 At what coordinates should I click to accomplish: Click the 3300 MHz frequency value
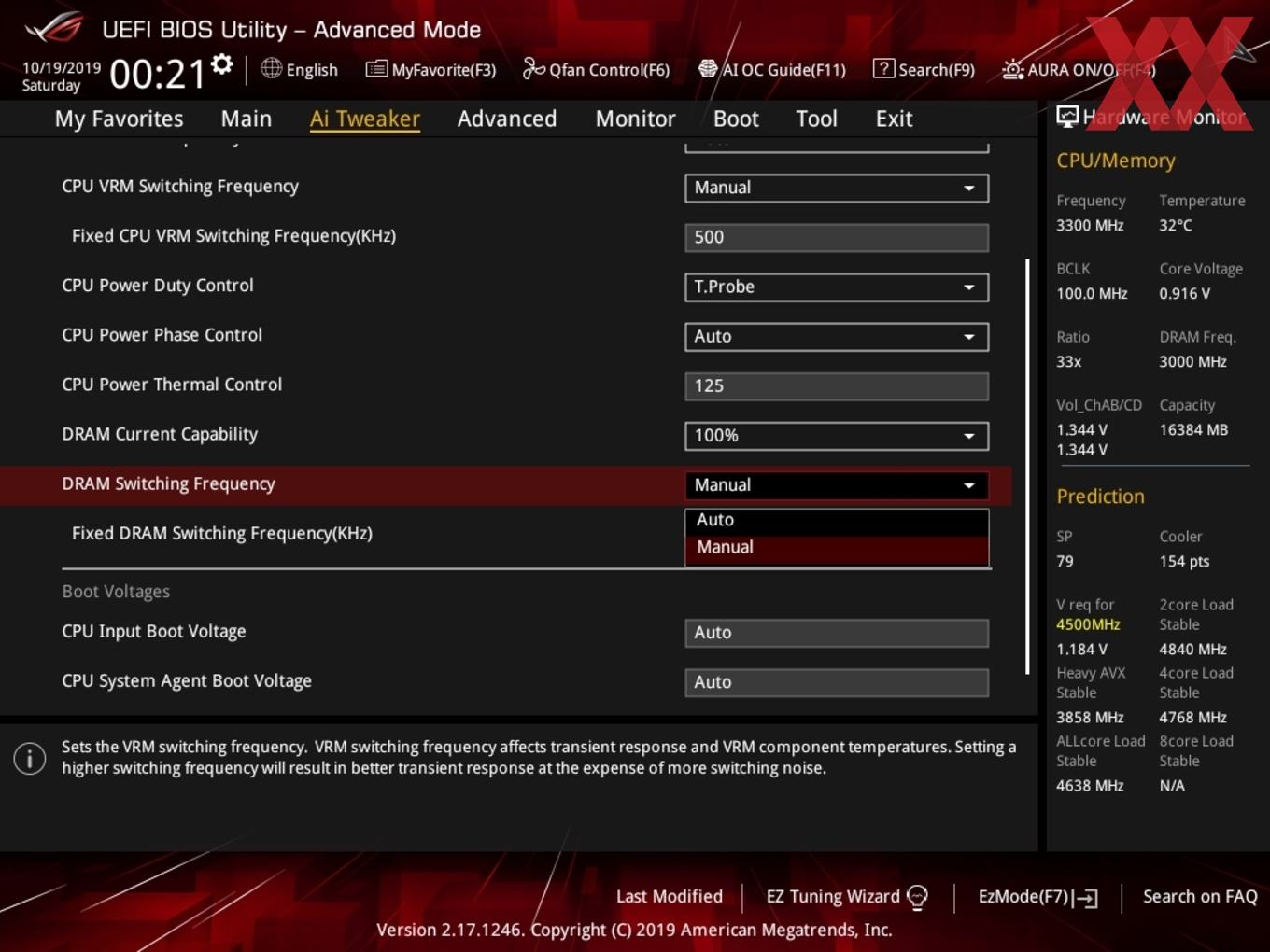tap(1090, 226)
